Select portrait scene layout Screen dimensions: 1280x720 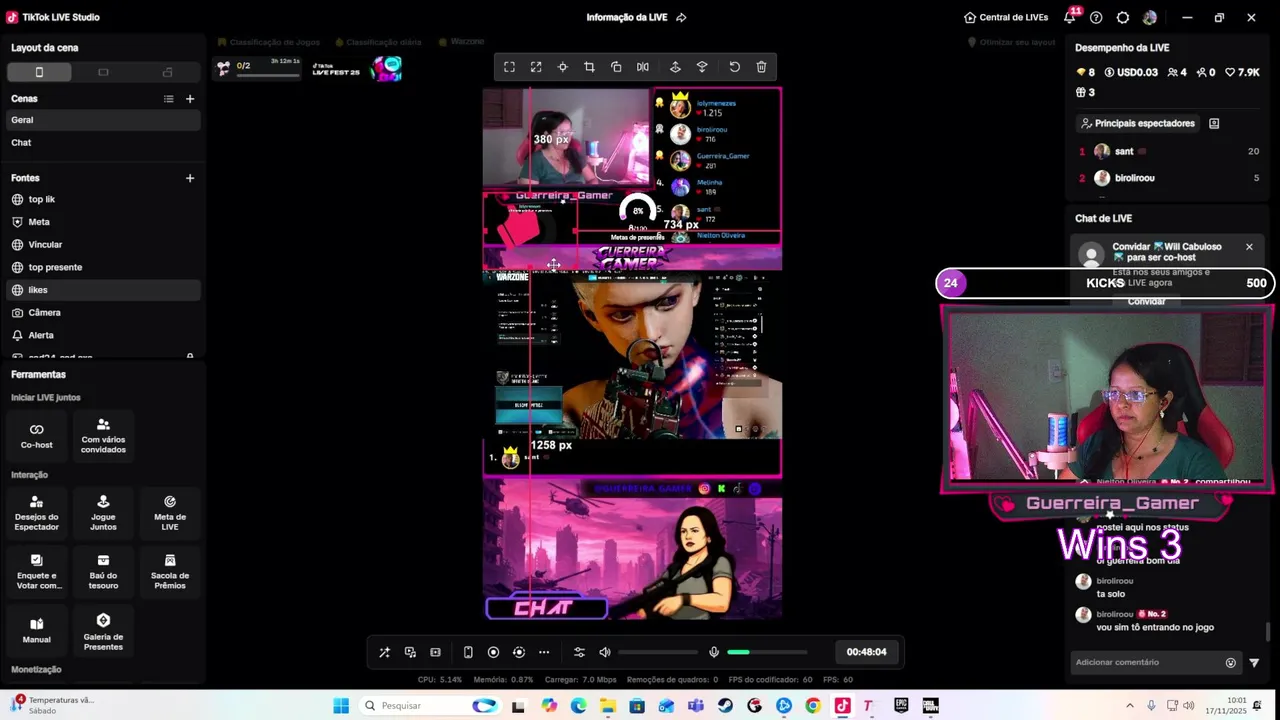[x=39, y=72]
